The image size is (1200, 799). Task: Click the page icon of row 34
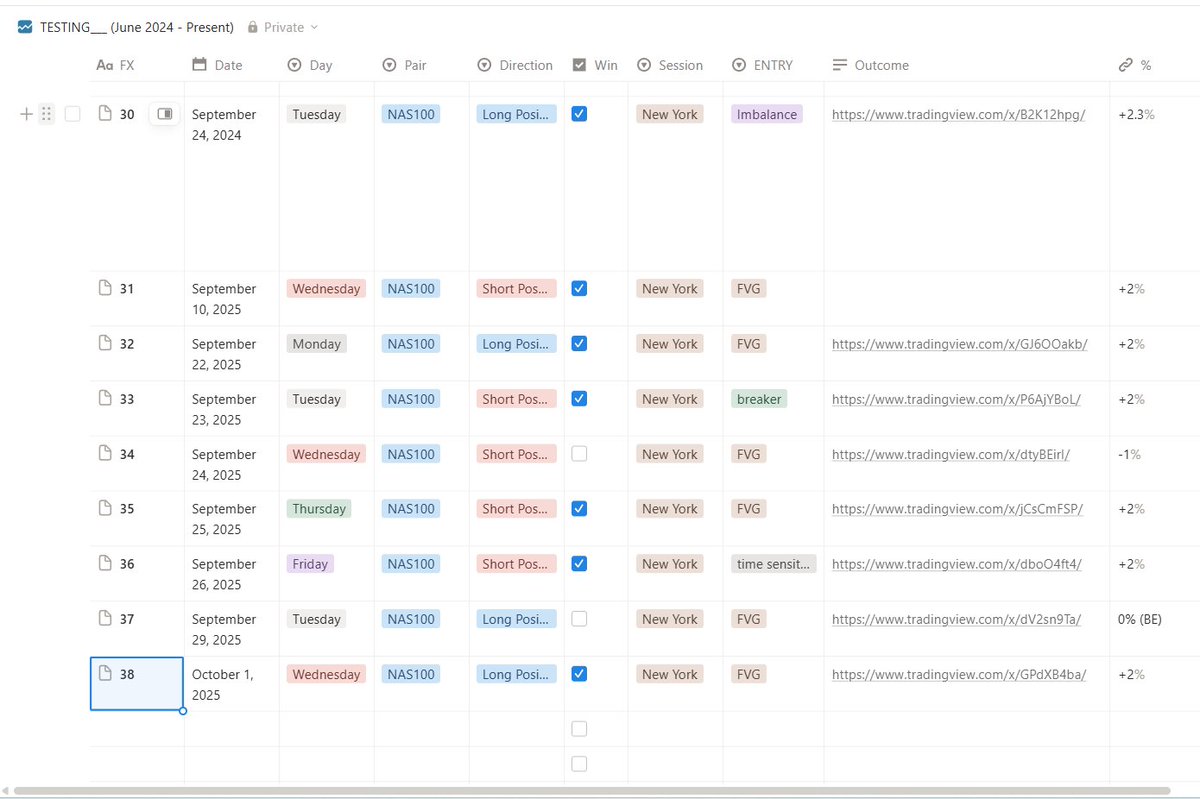click(x=105, y=453)
